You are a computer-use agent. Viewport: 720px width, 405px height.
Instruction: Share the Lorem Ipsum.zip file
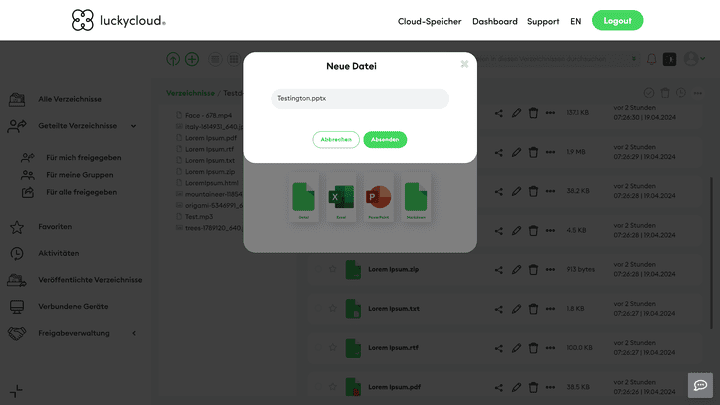499,270
